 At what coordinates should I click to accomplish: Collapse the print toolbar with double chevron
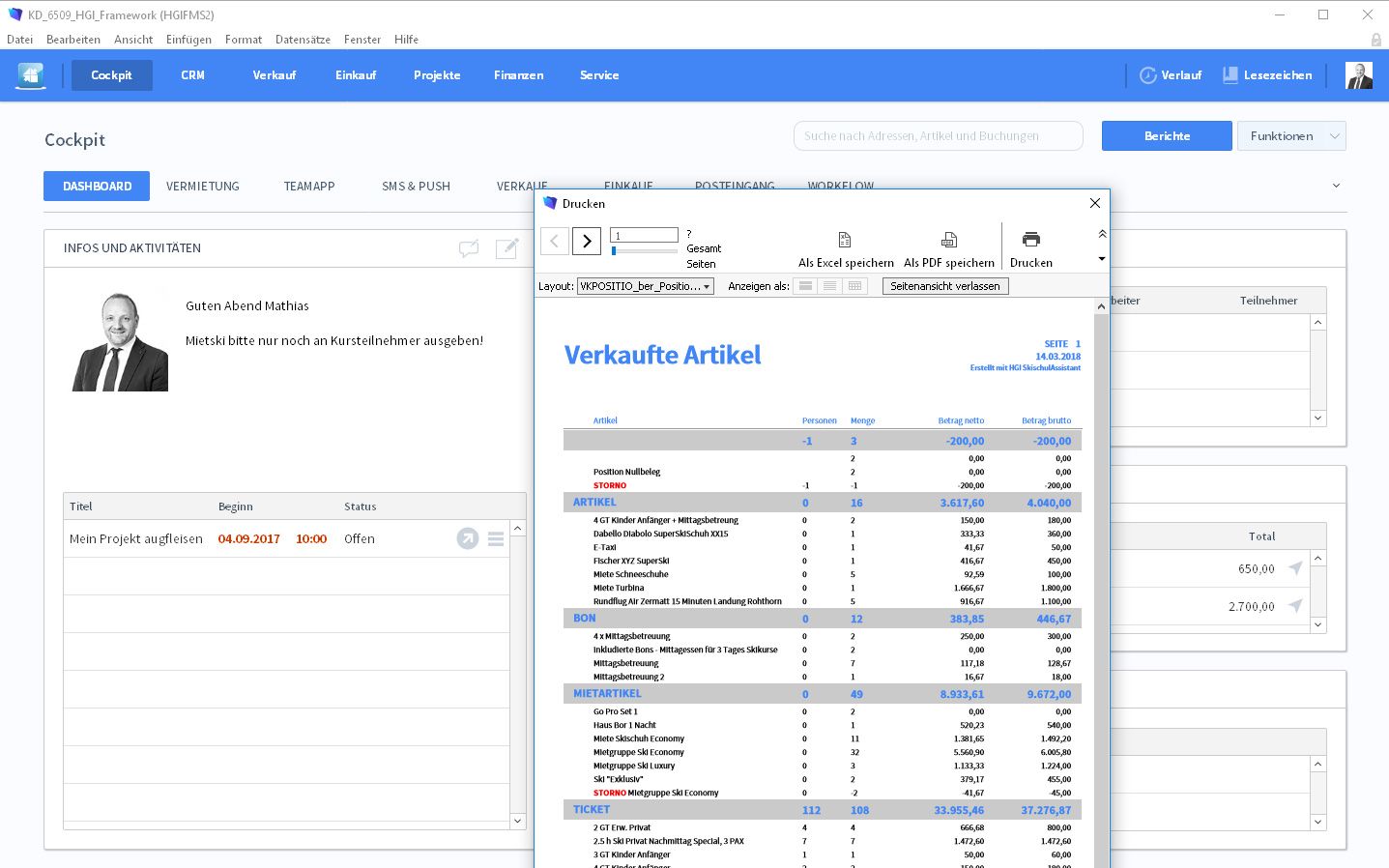[1102, 234]
